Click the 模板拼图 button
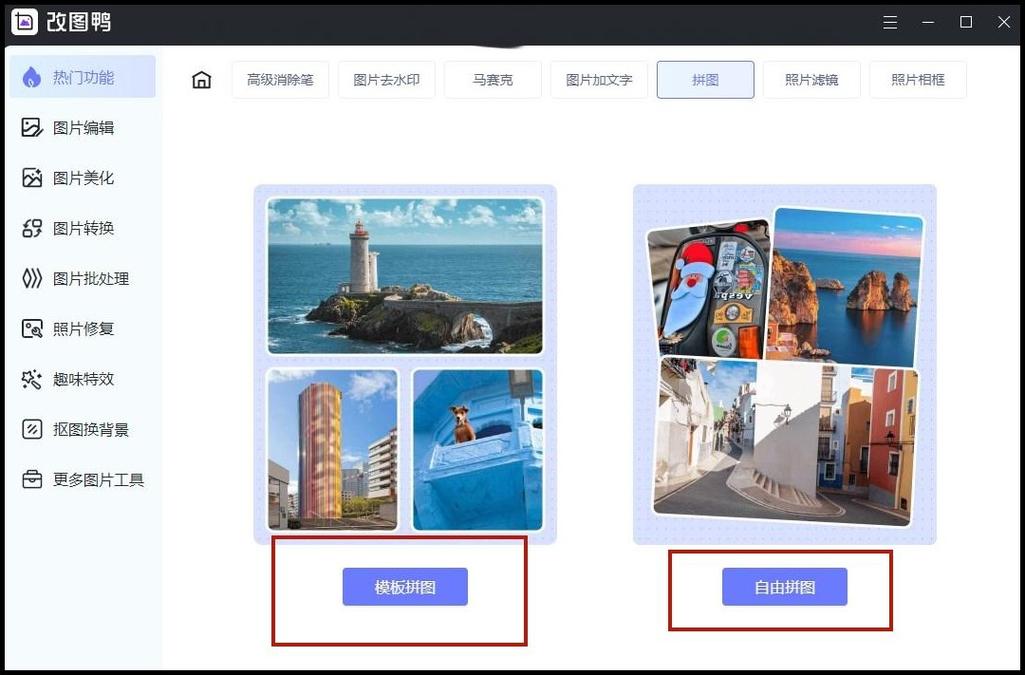Viewport: 1025px width, 675px height. pos(404,587)
